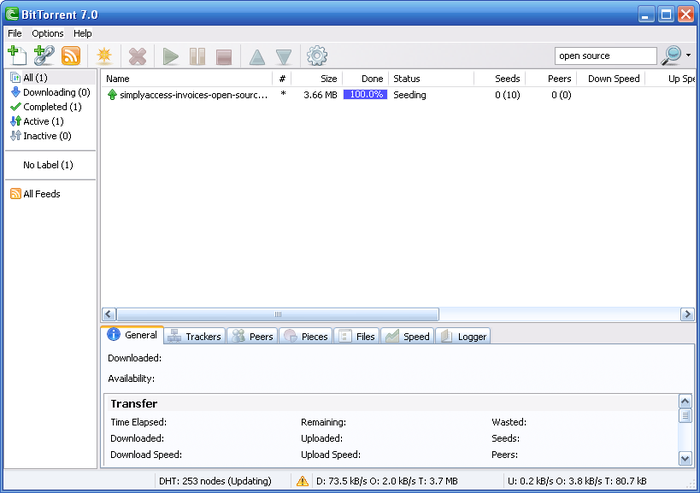Viewport: 700px width, 493px height.
Task: Click the Add Torrent from URL icon
Action: [x=44, y=56]
